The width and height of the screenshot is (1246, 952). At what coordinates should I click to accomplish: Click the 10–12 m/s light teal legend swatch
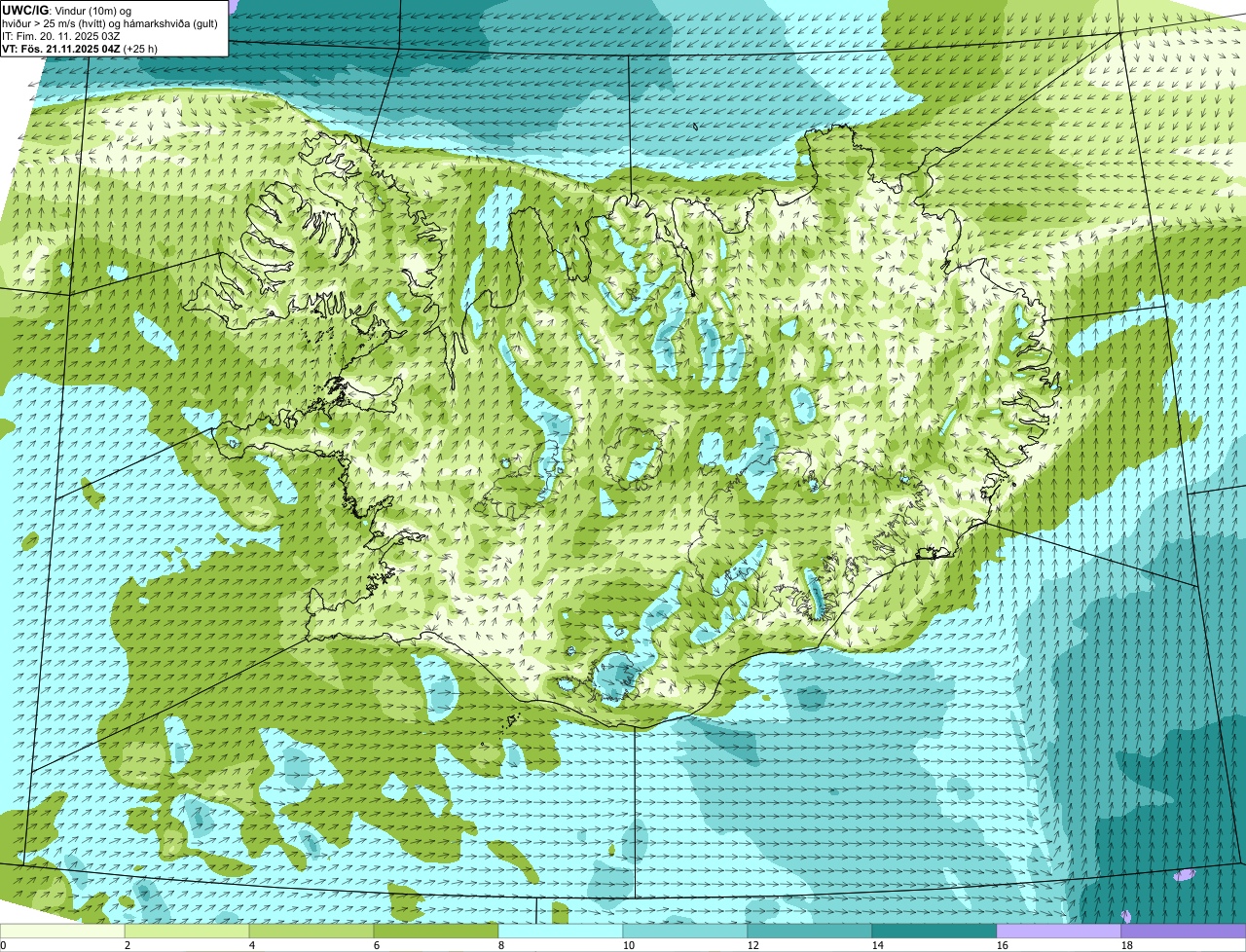[685, 932]
